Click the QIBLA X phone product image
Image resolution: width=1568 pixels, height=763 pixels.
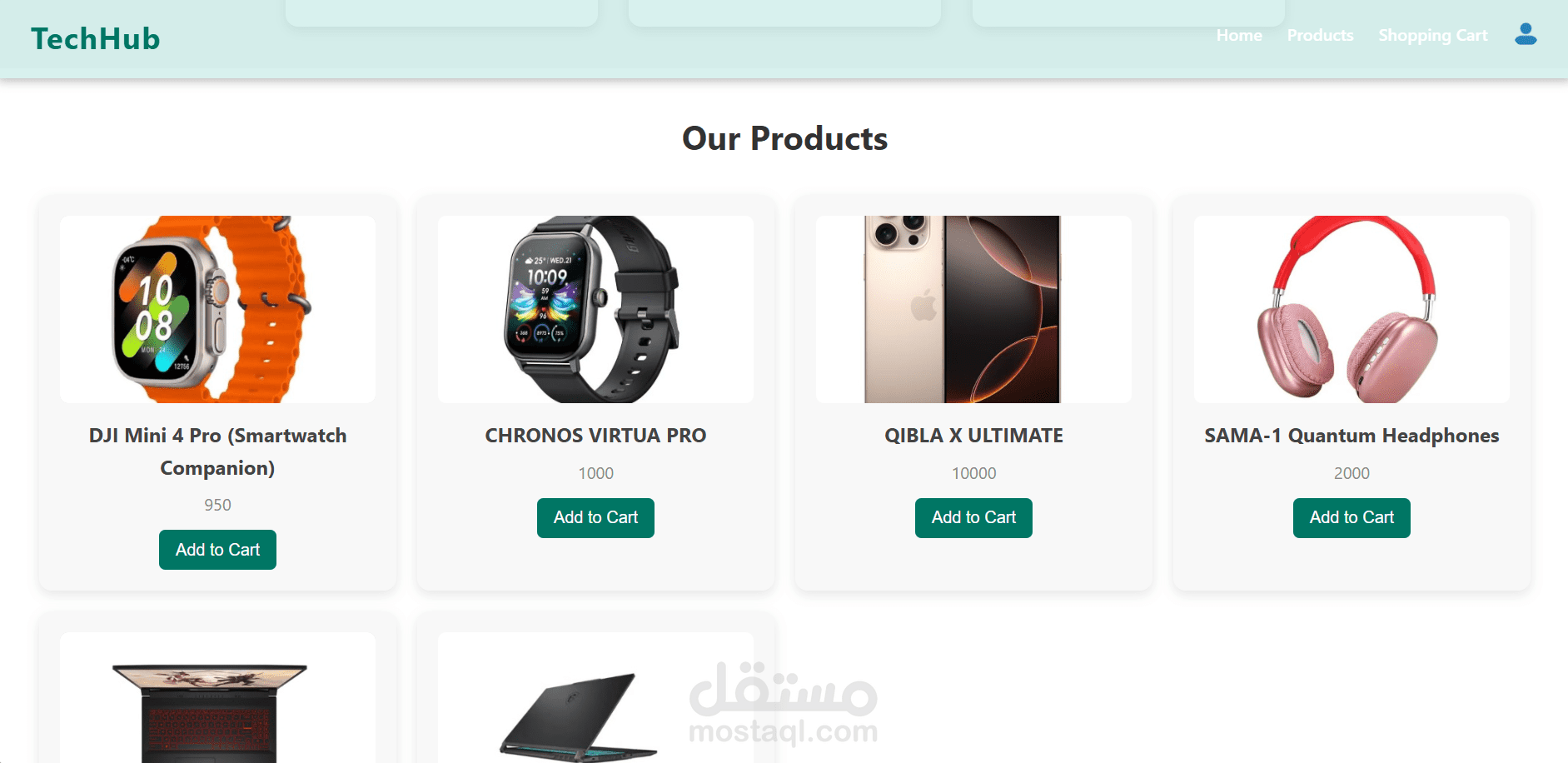click(x=973, y=309)
